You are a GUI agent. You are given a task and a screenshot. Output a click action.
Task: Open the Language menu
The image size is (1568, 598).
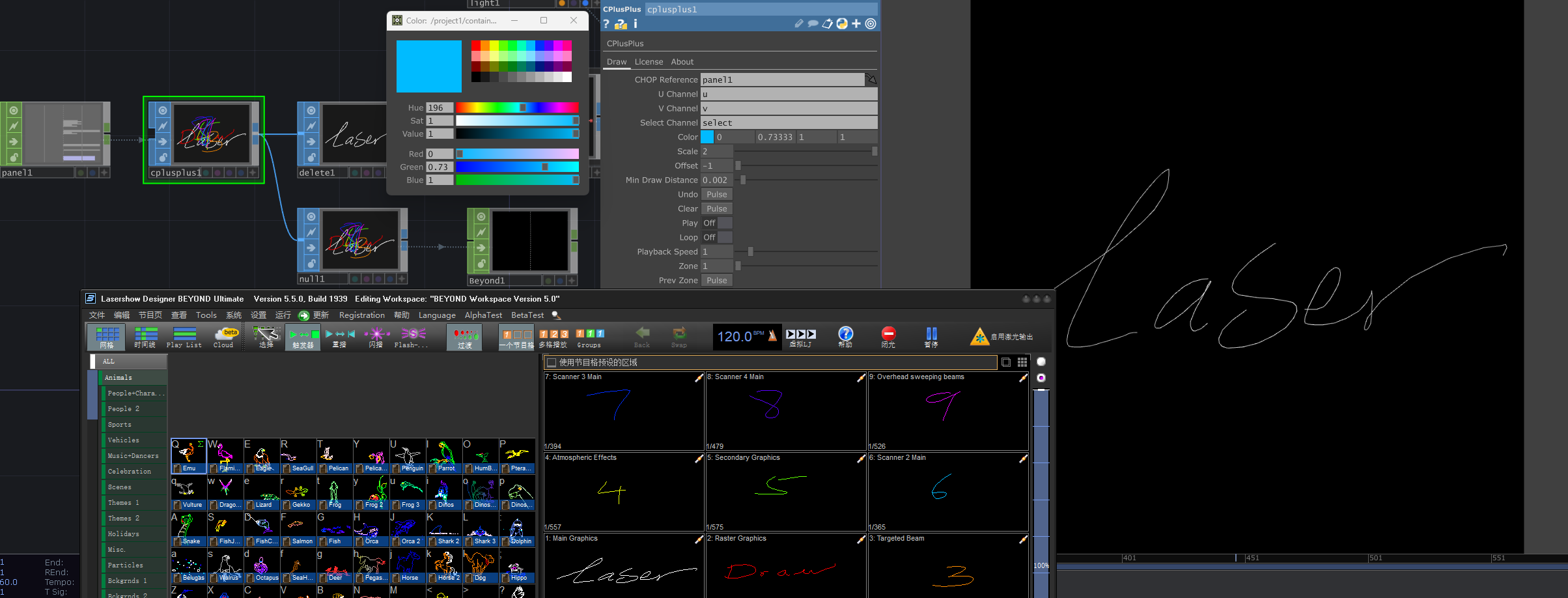point(437,315)
